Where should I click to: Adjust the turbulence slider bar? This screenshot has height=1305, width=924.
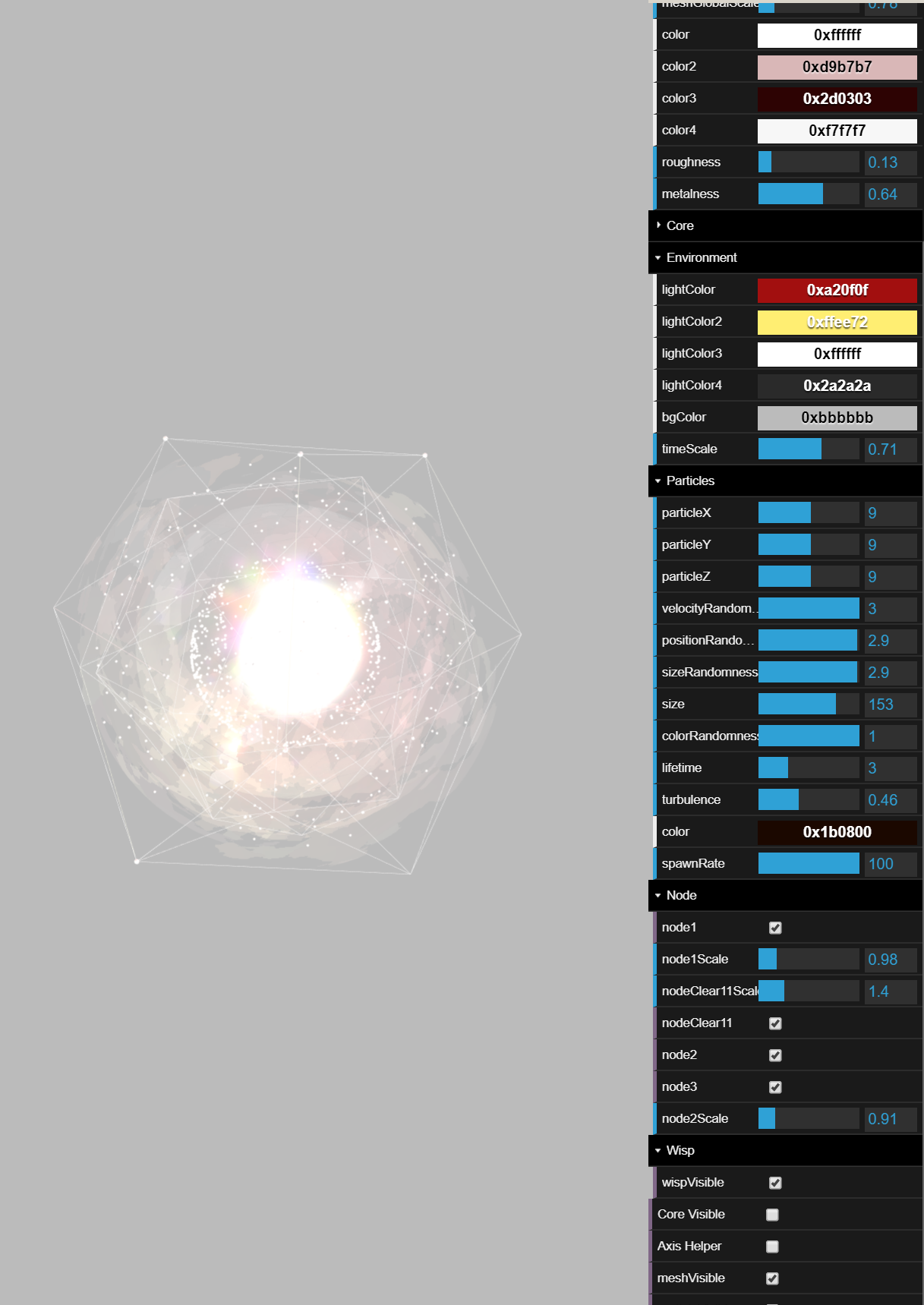pos(809,800)
